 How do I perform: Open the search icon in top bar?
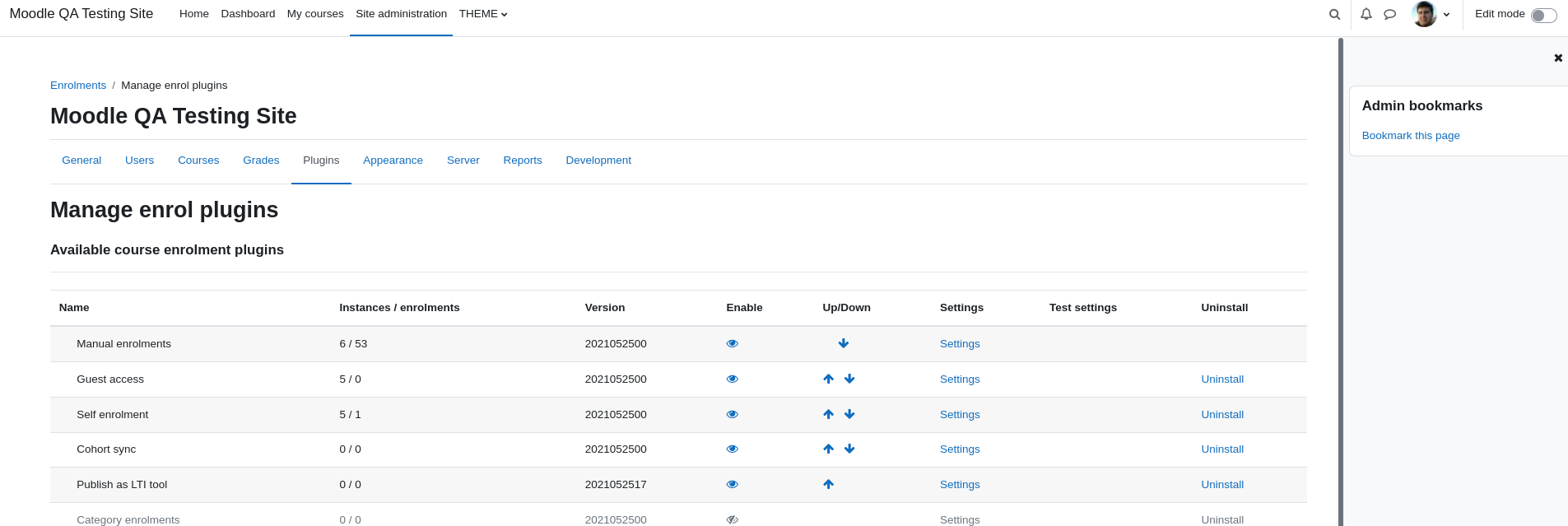coord(1334,14)
